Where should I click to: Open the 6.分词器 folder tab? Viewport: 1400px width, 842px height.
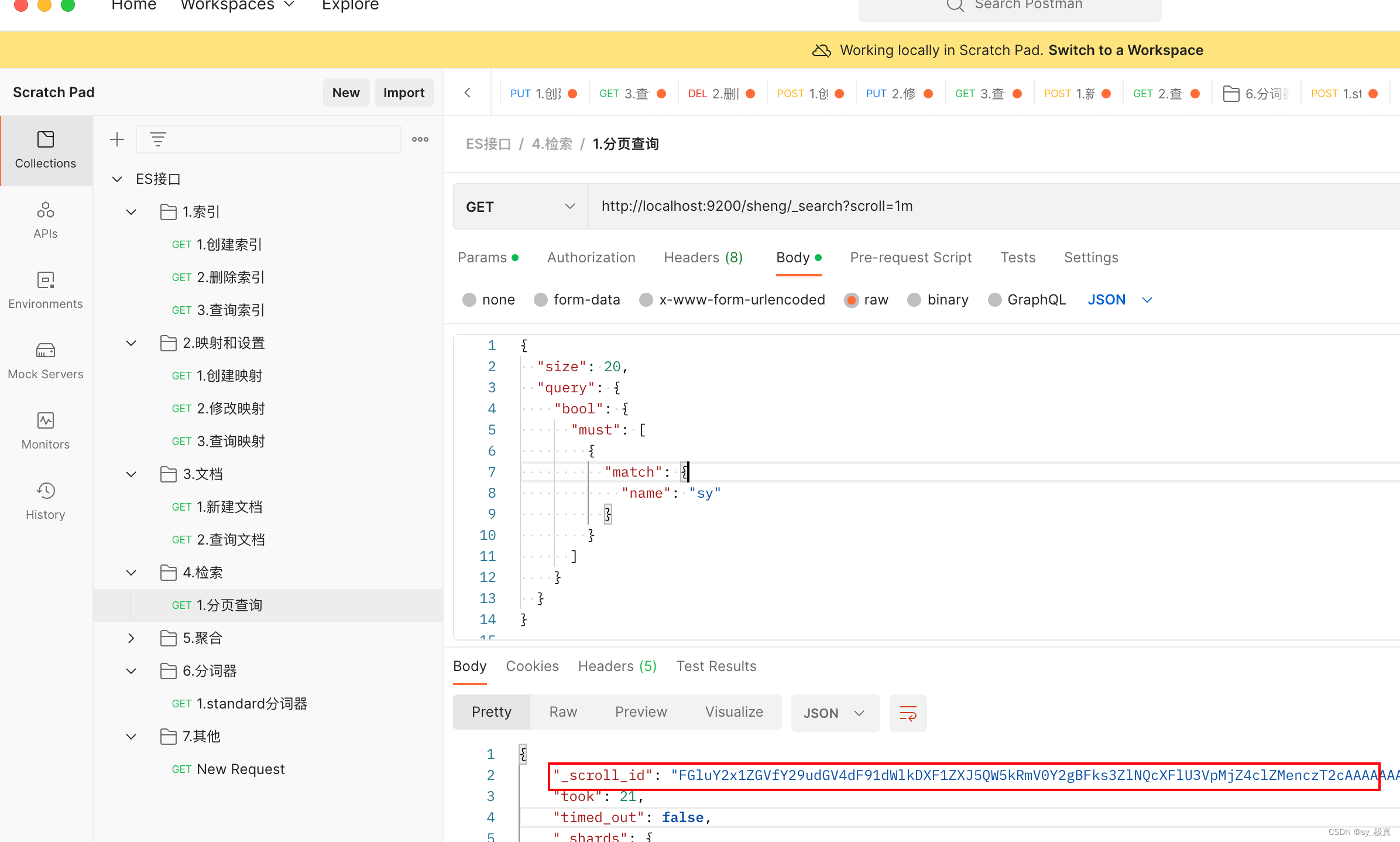pos(1256,94)
